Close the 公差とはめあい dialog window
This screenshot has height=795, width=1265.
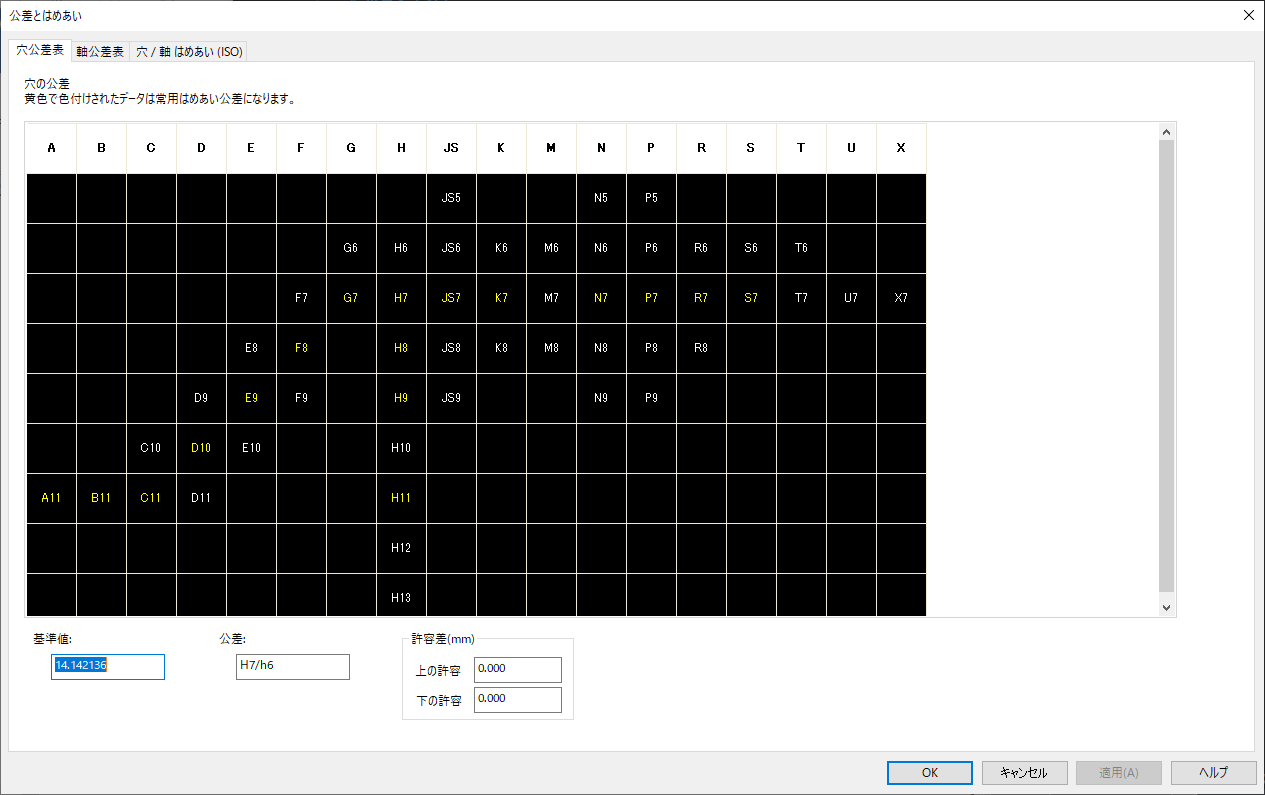[x=1248, y=15]
